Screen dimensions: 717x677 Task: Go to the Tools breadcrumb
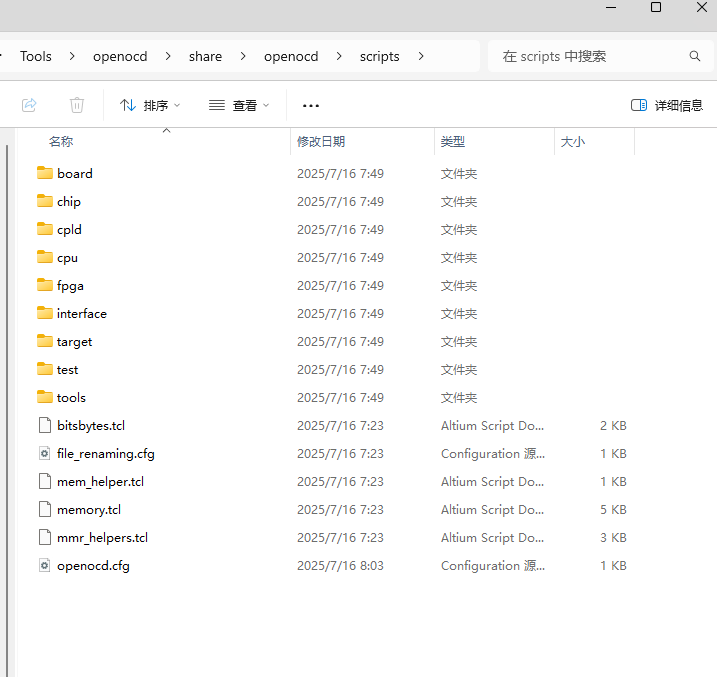coord(36,56)
